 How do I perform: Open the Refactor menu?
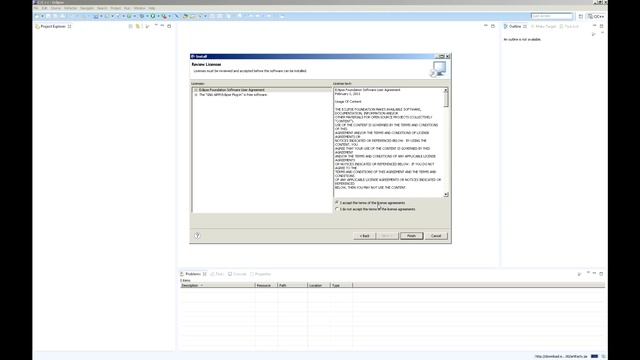tap(70, 8)
